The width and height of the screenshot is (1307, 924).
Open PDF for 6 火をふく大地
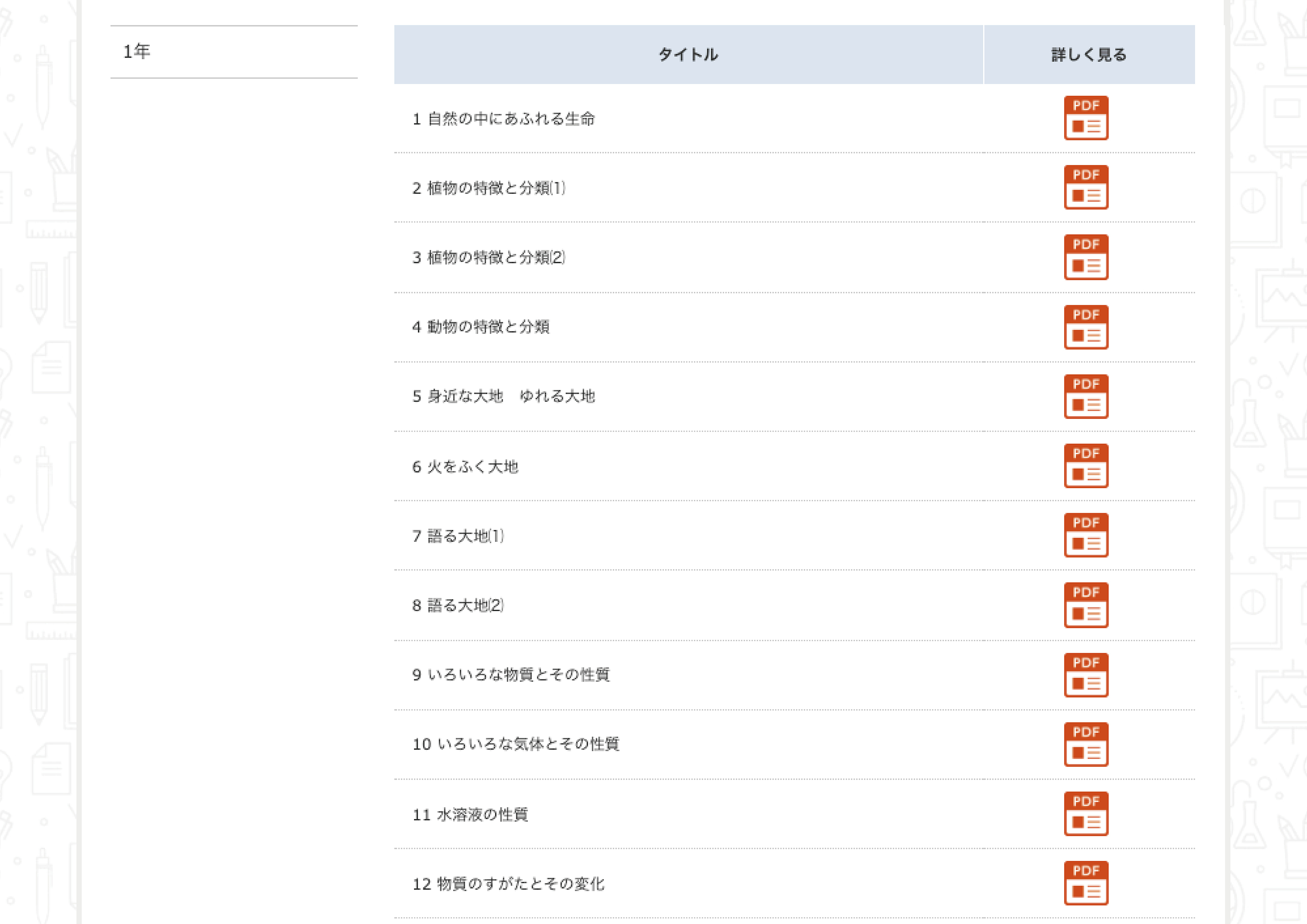pos(1086,465)
